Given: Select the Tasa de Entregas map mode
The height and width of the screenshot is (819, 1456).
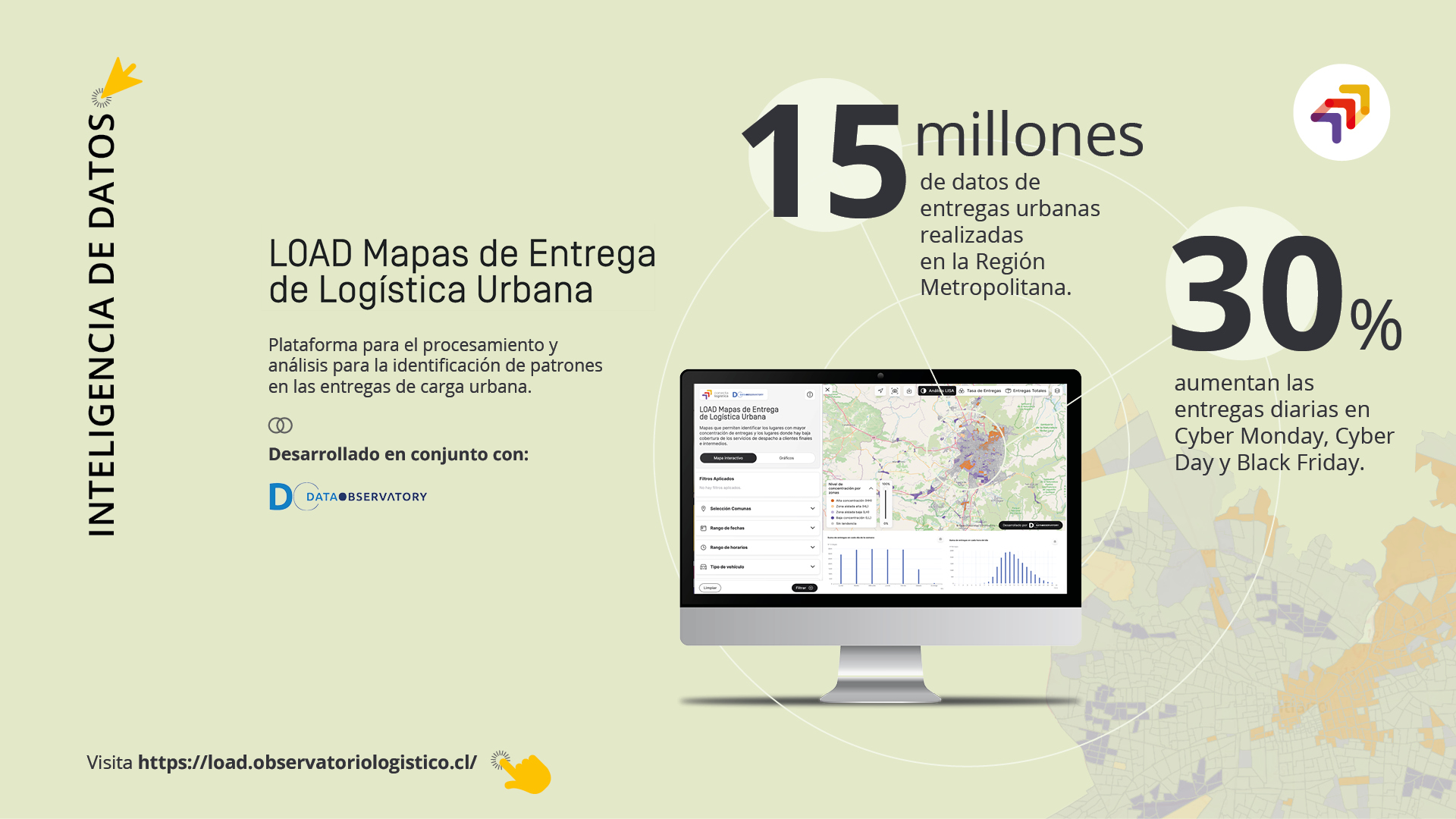Looking at the screenshot, I should [x=980, y=391].
